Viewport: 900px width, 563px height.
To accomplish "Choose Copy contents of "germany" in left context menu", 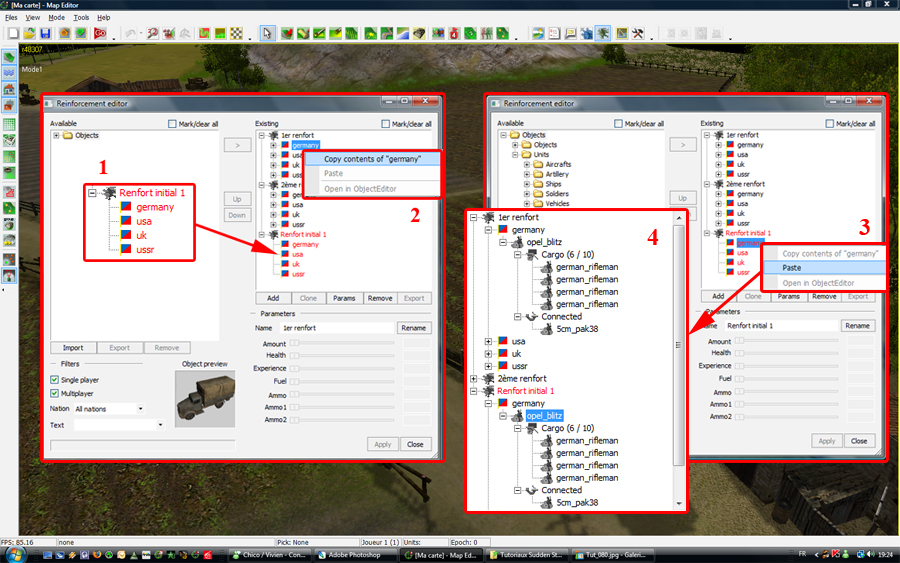I will [372, 159].
